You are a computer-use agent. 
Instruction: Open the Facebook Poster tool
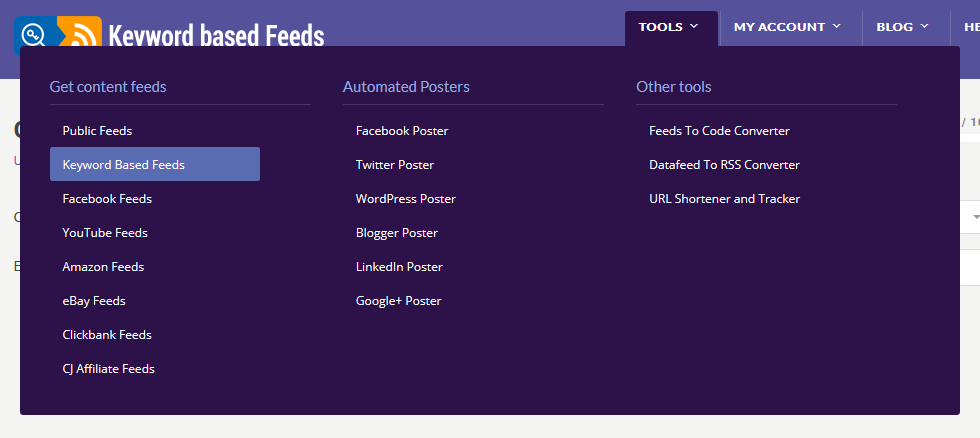(x=402, y=131)
